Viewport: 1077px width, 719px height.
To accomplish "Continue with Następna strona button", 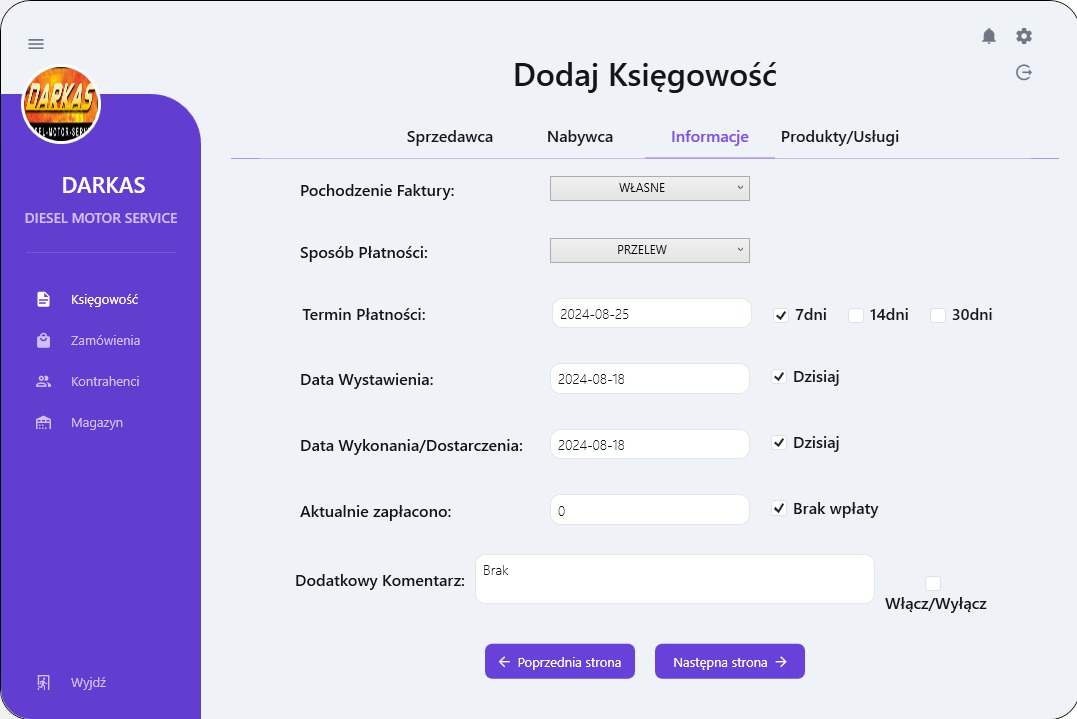I will coord(729,661).
